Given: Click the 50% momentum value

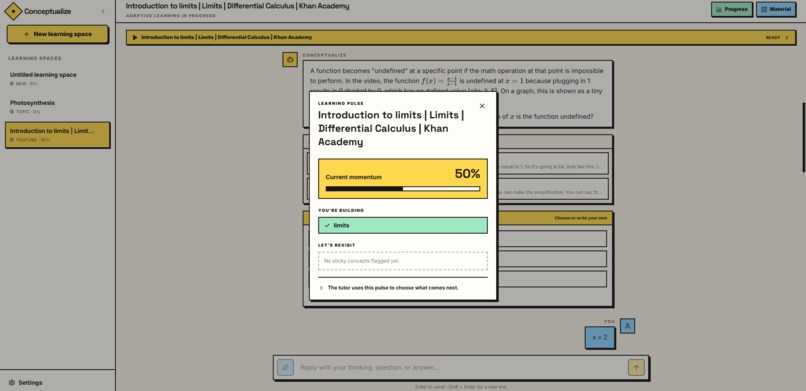Looking at the screenshot, I should (467, 174).
